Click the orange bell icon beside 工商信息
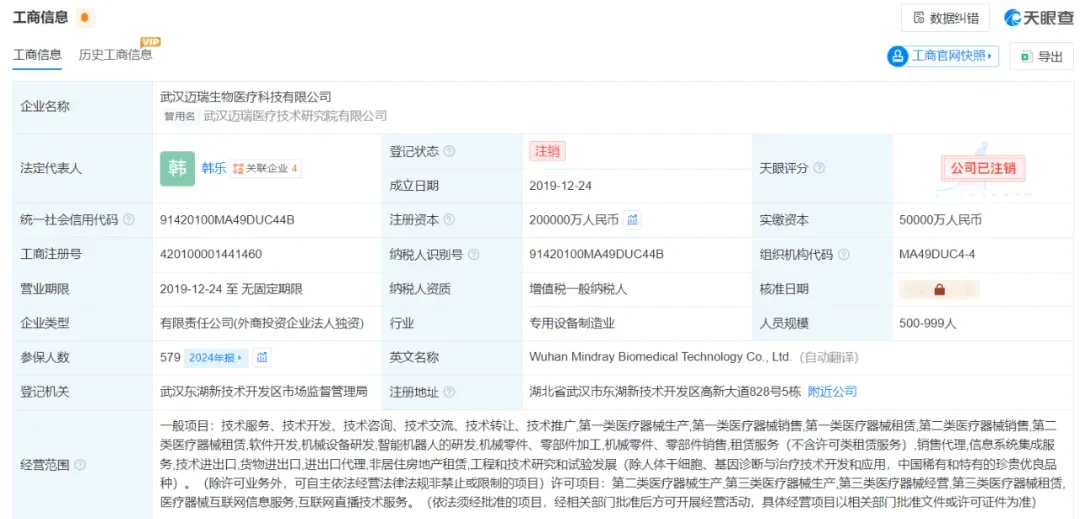Image resolution: width=1080 pixels, height=519 pixels. [85, 18]
